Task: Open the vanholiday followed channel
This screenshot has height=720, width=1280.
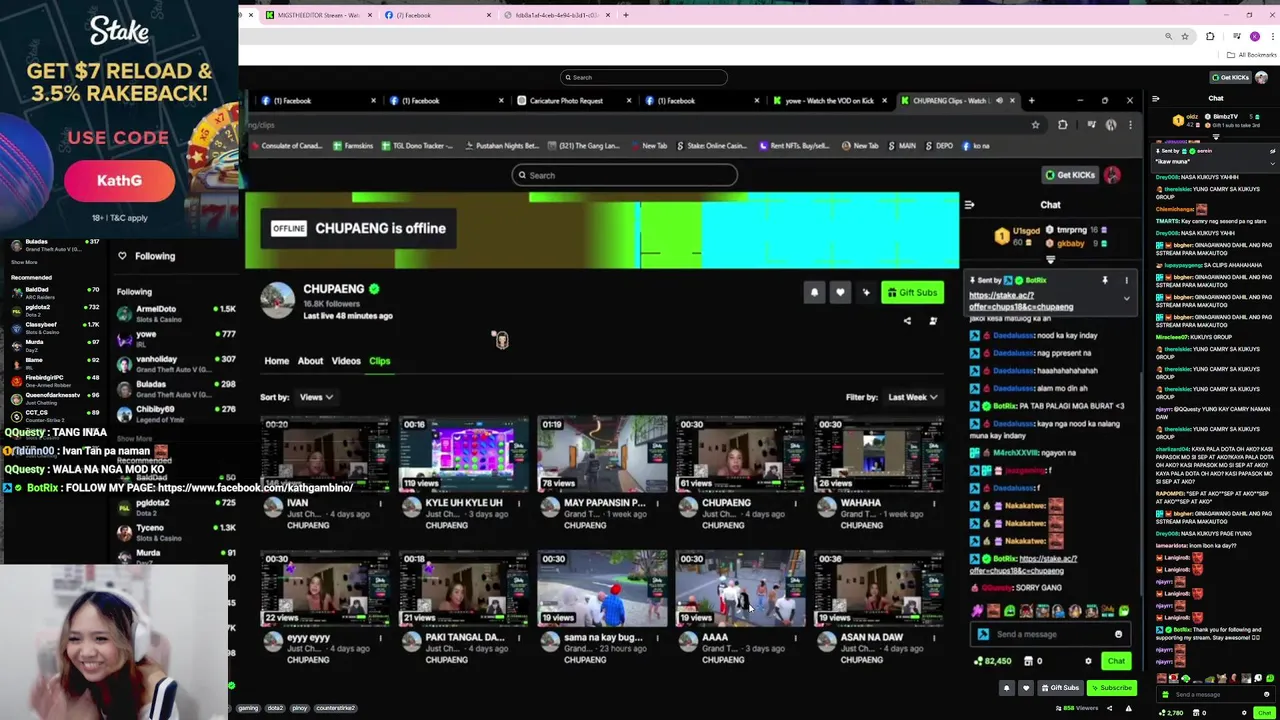Action: (175, 364)
